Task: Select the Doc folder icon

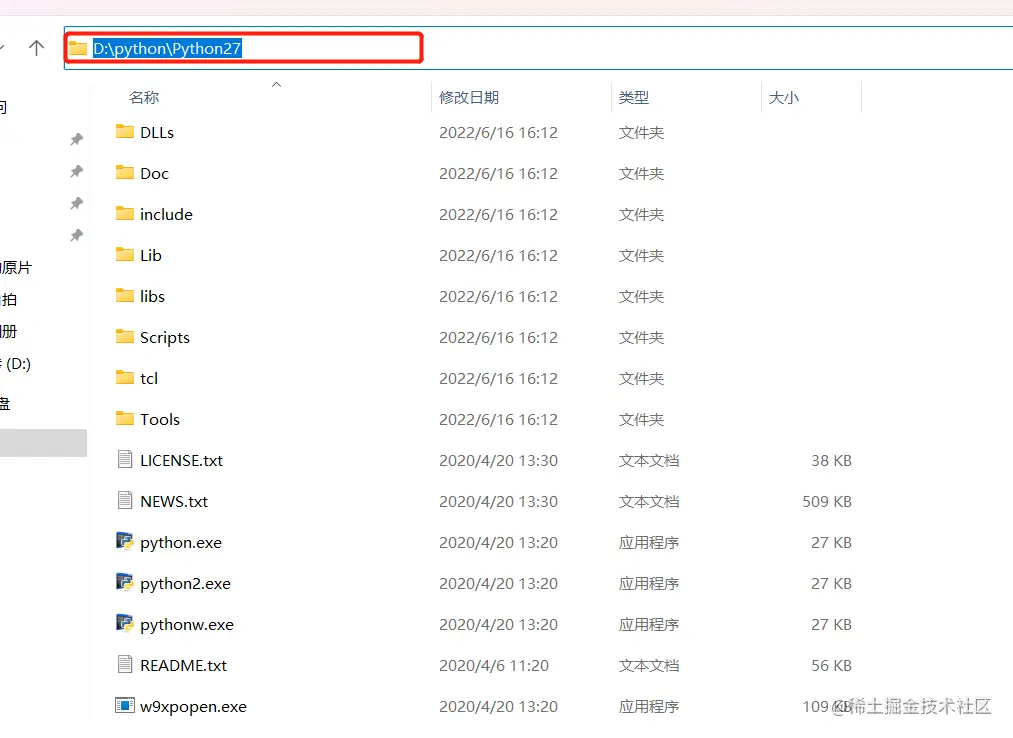Action: [x=125, y=173]
